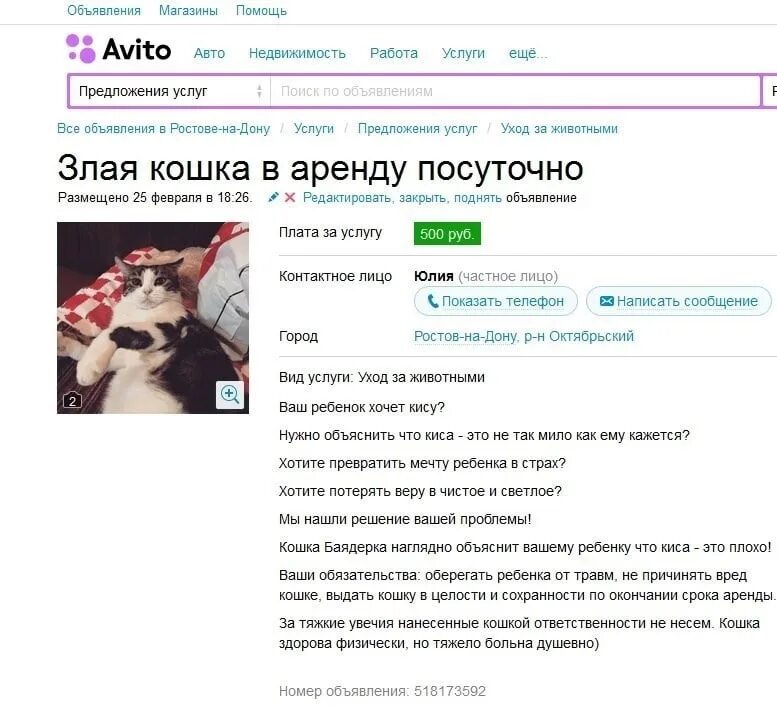Click the photo count camera icon
The width and height of the screenshot is (777, 715).
72,400
